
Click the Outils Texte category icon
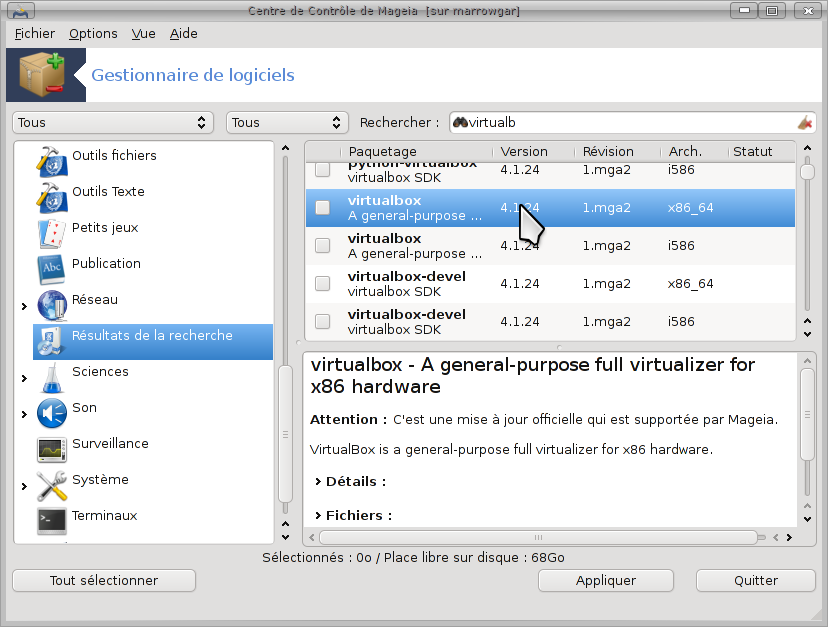pyautogui.click(x=52, y=197)
